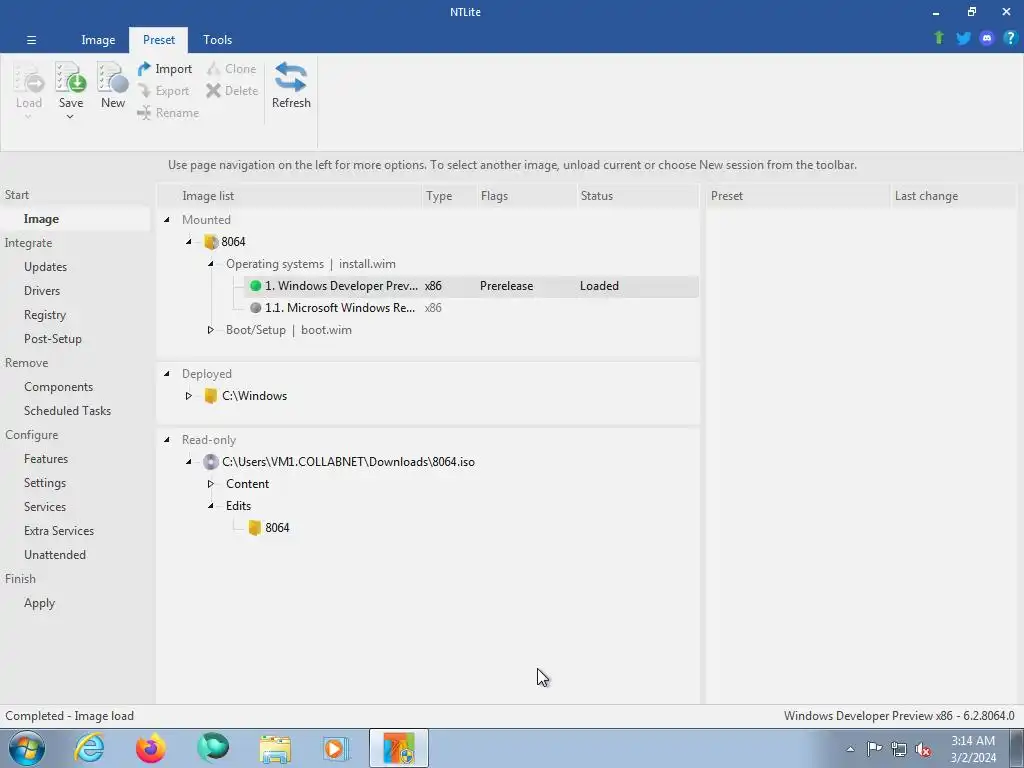Open Windows Media Player from taskbar

click(x=336, y=749)
